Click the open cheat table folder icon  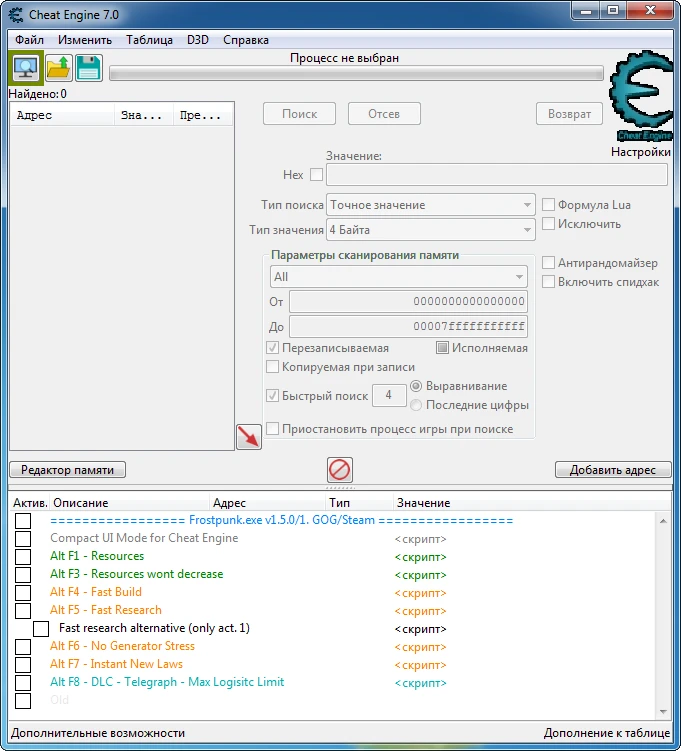tap(59, 68)
